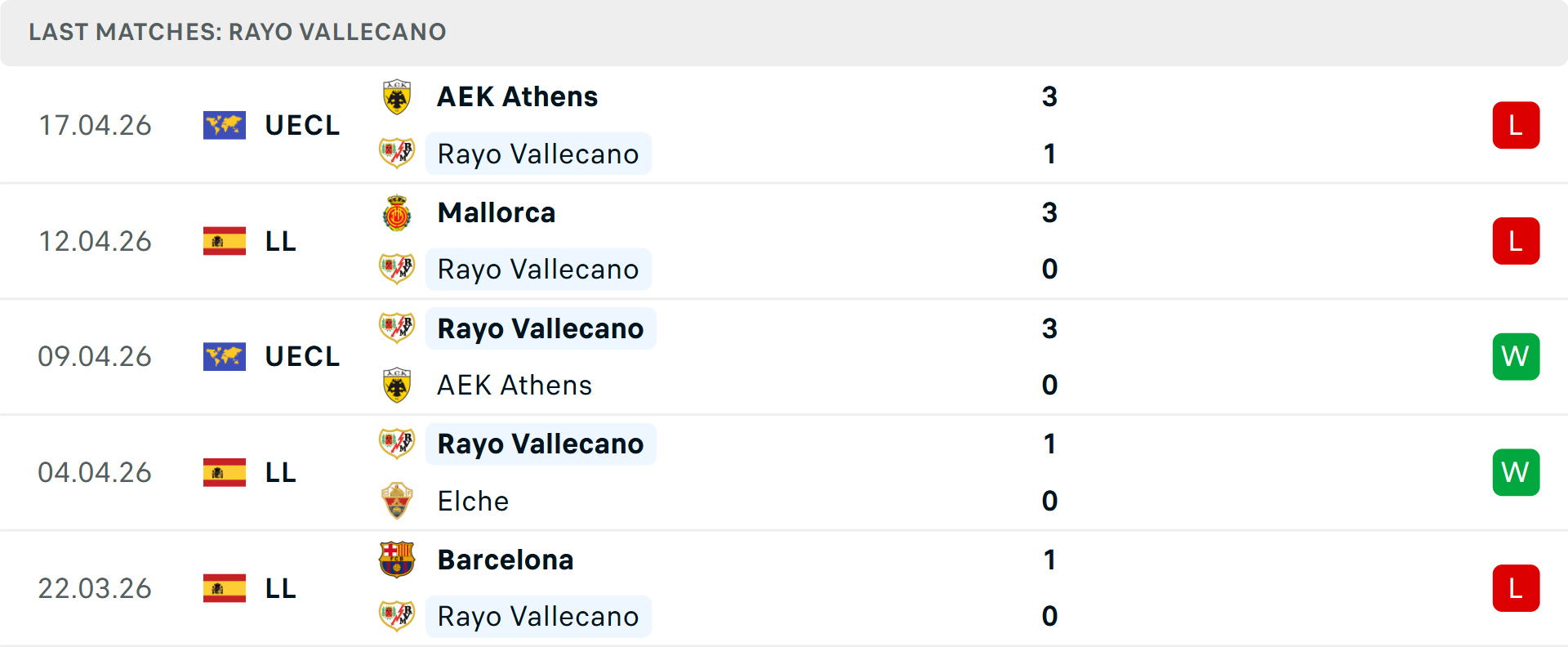Toggle the L badge for the Barcelona match
This screenshot has width=1568, height=647.
click(1516, 588)
